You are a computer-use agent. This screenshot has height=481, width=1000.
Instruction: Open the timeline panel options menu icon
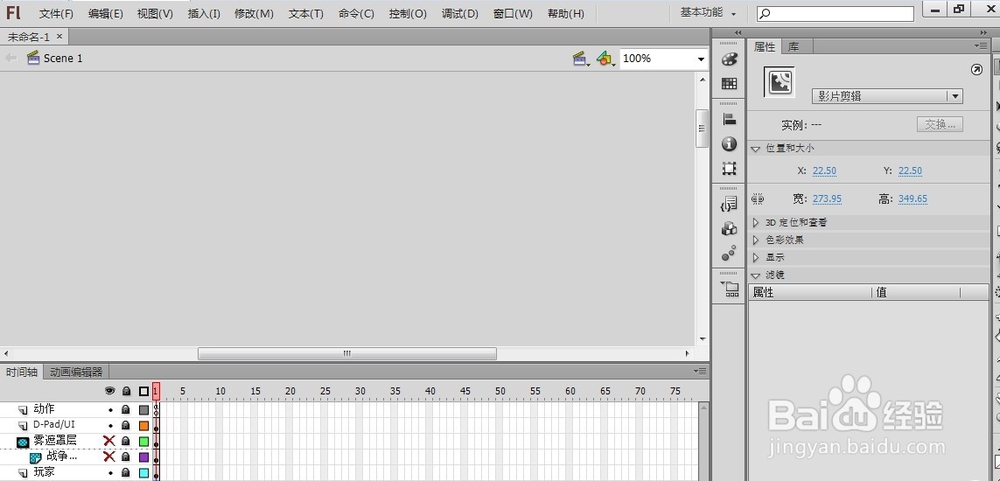[x=701, y=371]
